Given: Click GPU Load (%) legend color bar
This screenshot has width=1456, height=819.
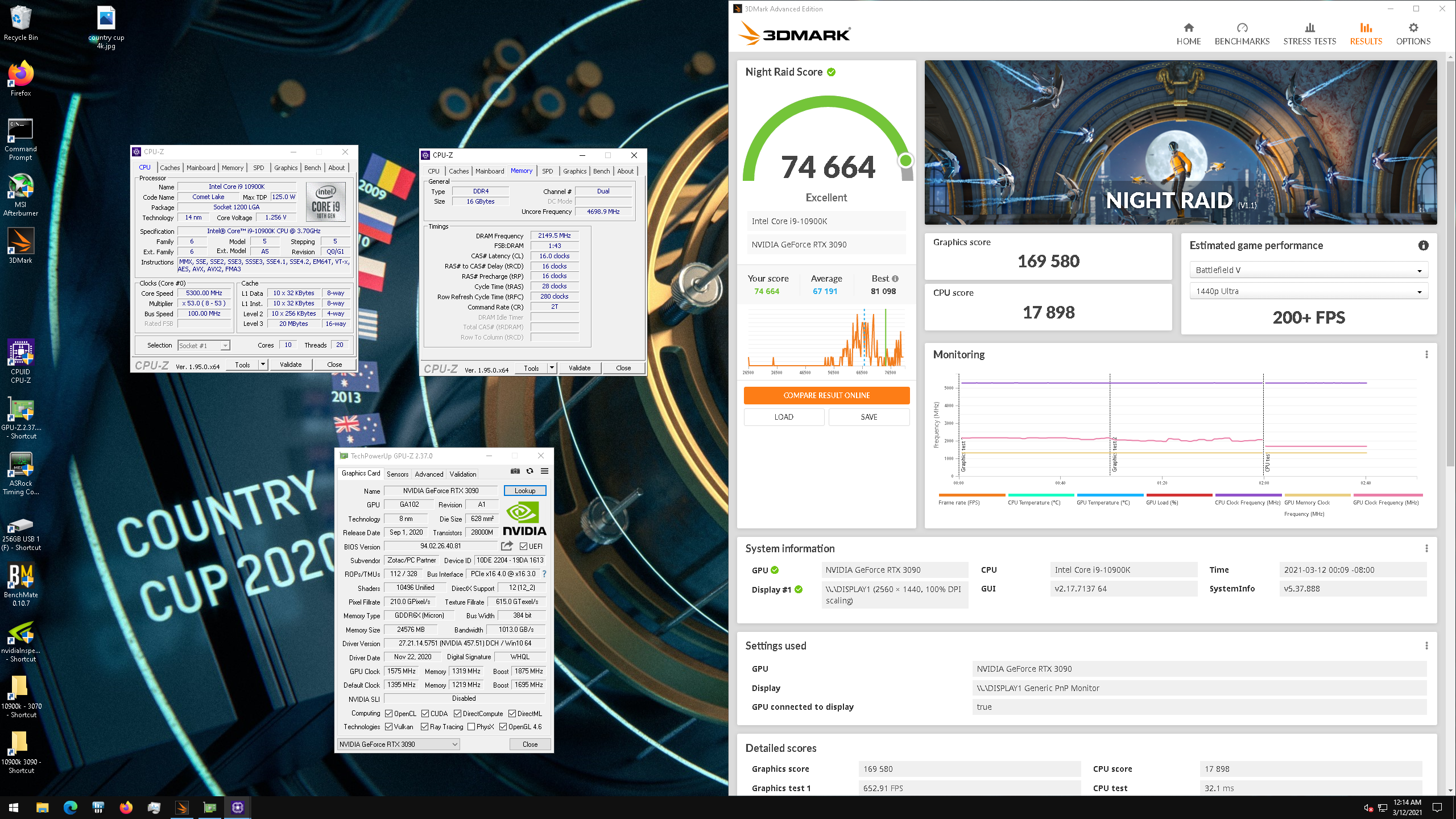Looking at the screenshot, I should pos(1179,495).
